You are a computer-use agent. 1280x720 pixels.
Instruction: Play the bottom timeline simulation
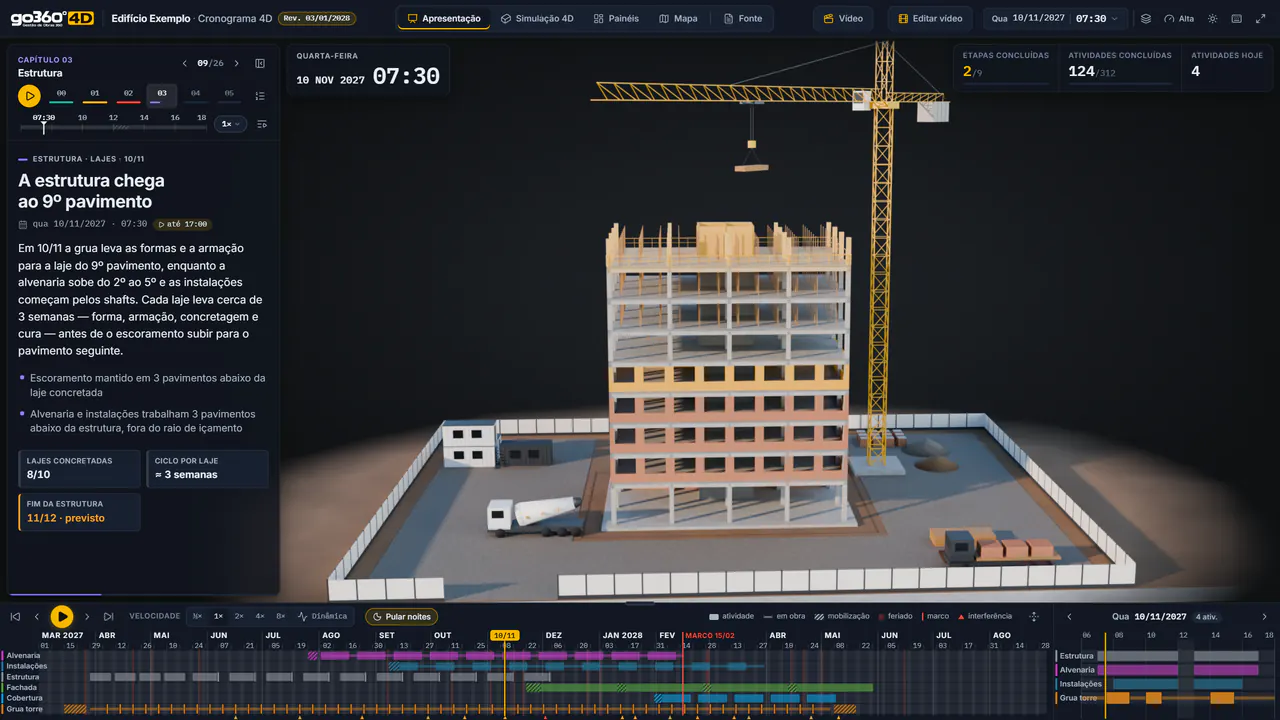pos(62,617)
